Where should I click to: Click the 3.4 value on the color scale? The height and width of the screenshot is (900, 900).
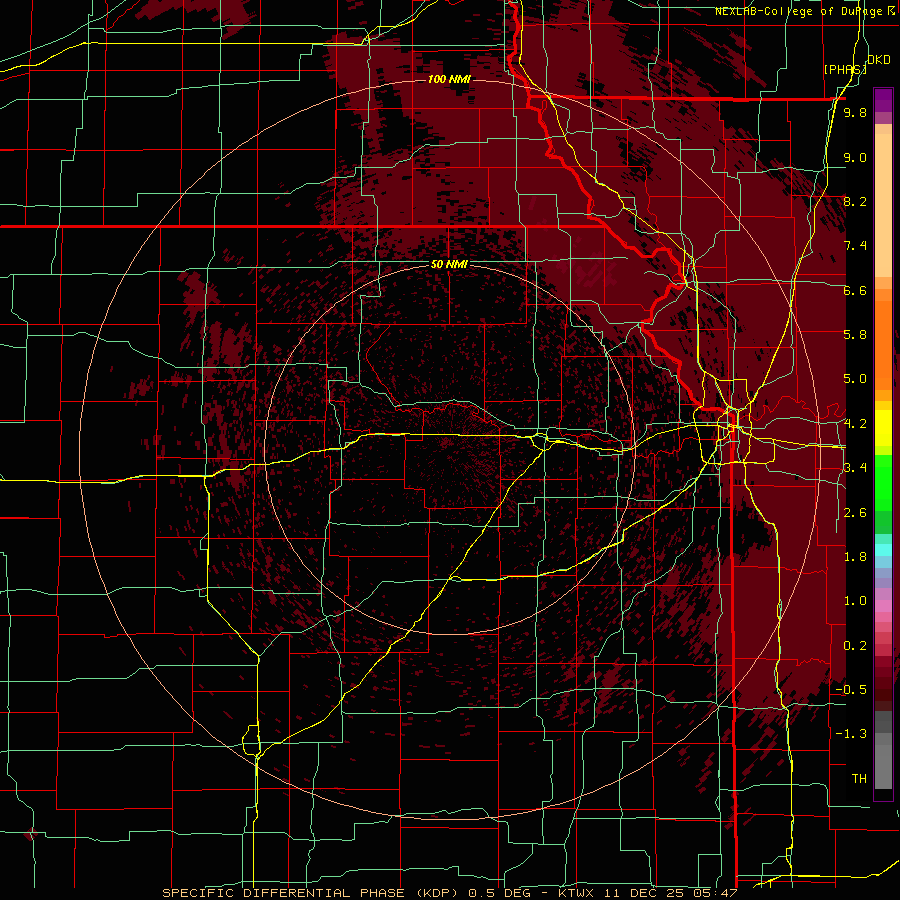pos(855,468)
